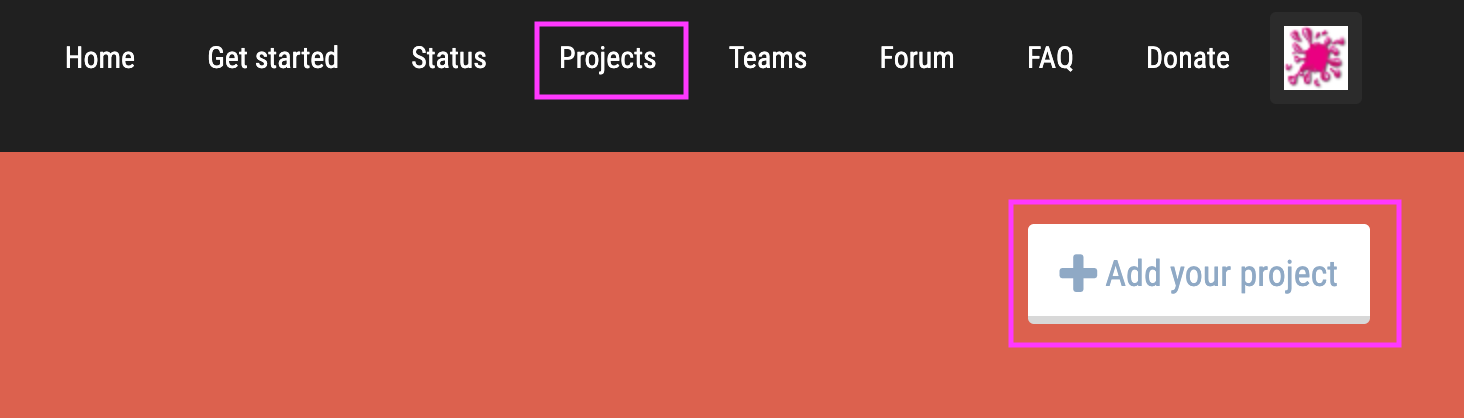Open the Forum link
The height and width of the screenshot is (418, 1464).
pyautogui.click(x=917, y=58)
